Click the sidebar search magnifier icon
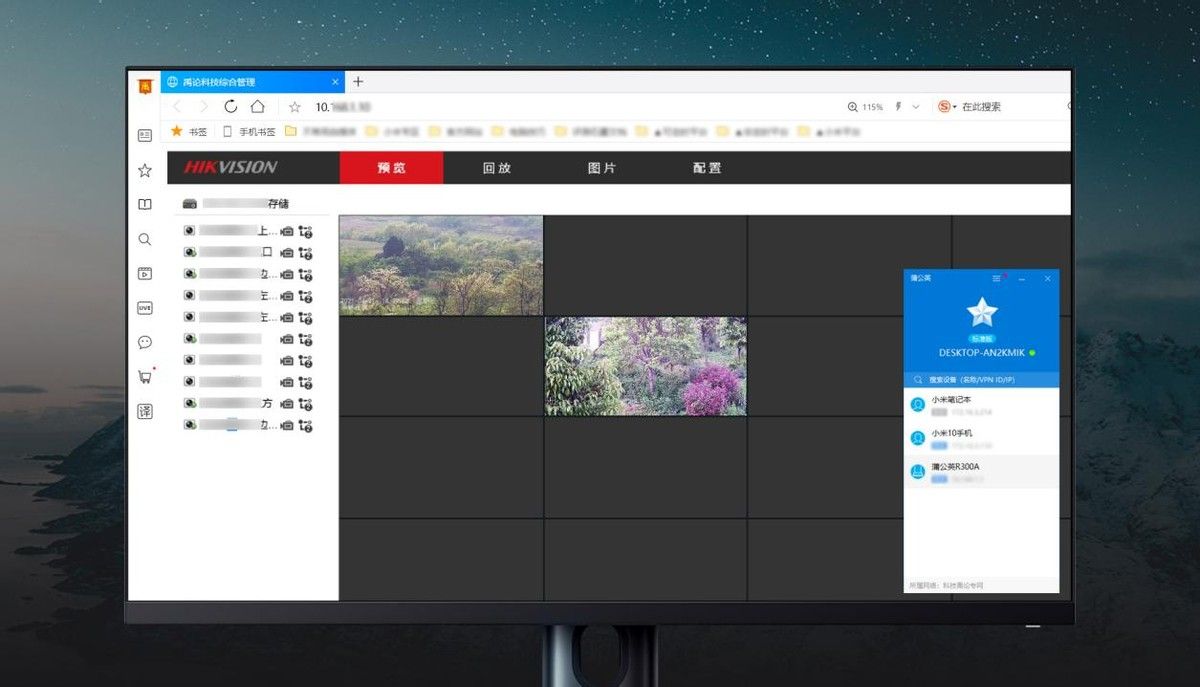Image resolution: width=1200 pixels, height=687 pixels. coord(145,239)
